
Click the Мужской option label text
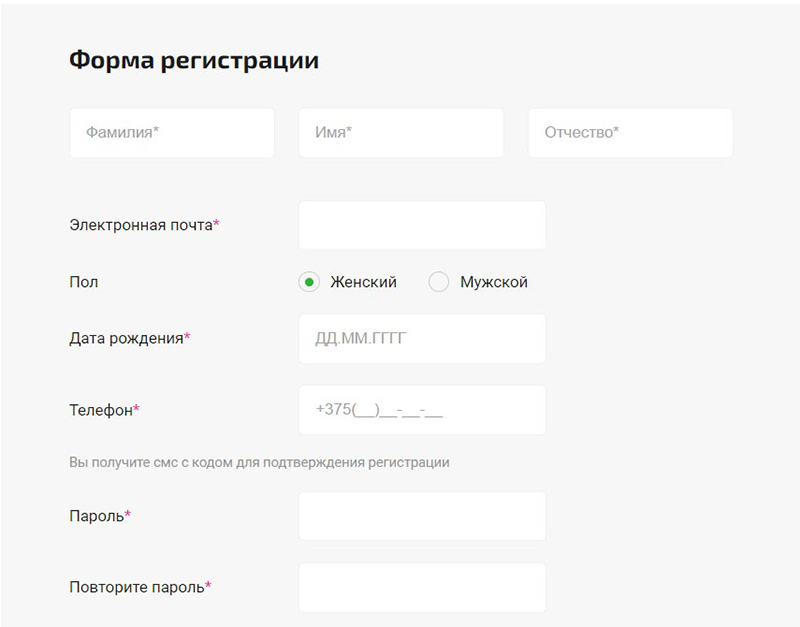493,282
